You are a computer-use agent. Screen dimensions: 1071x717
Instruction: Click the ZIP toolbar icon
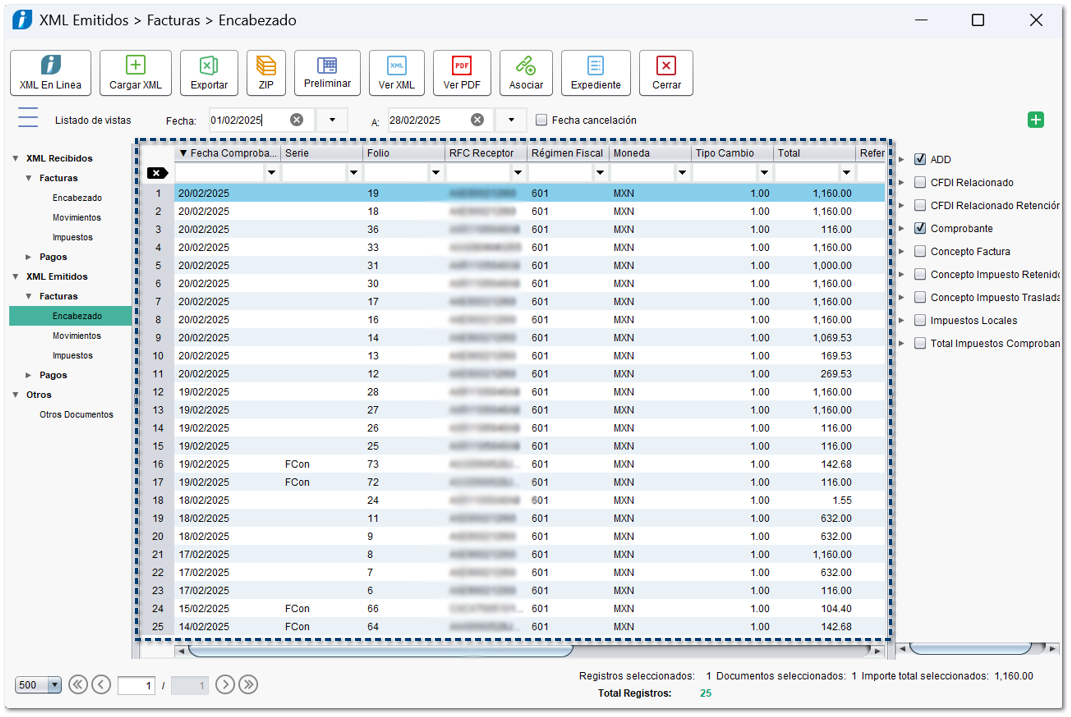coord(266,73)
